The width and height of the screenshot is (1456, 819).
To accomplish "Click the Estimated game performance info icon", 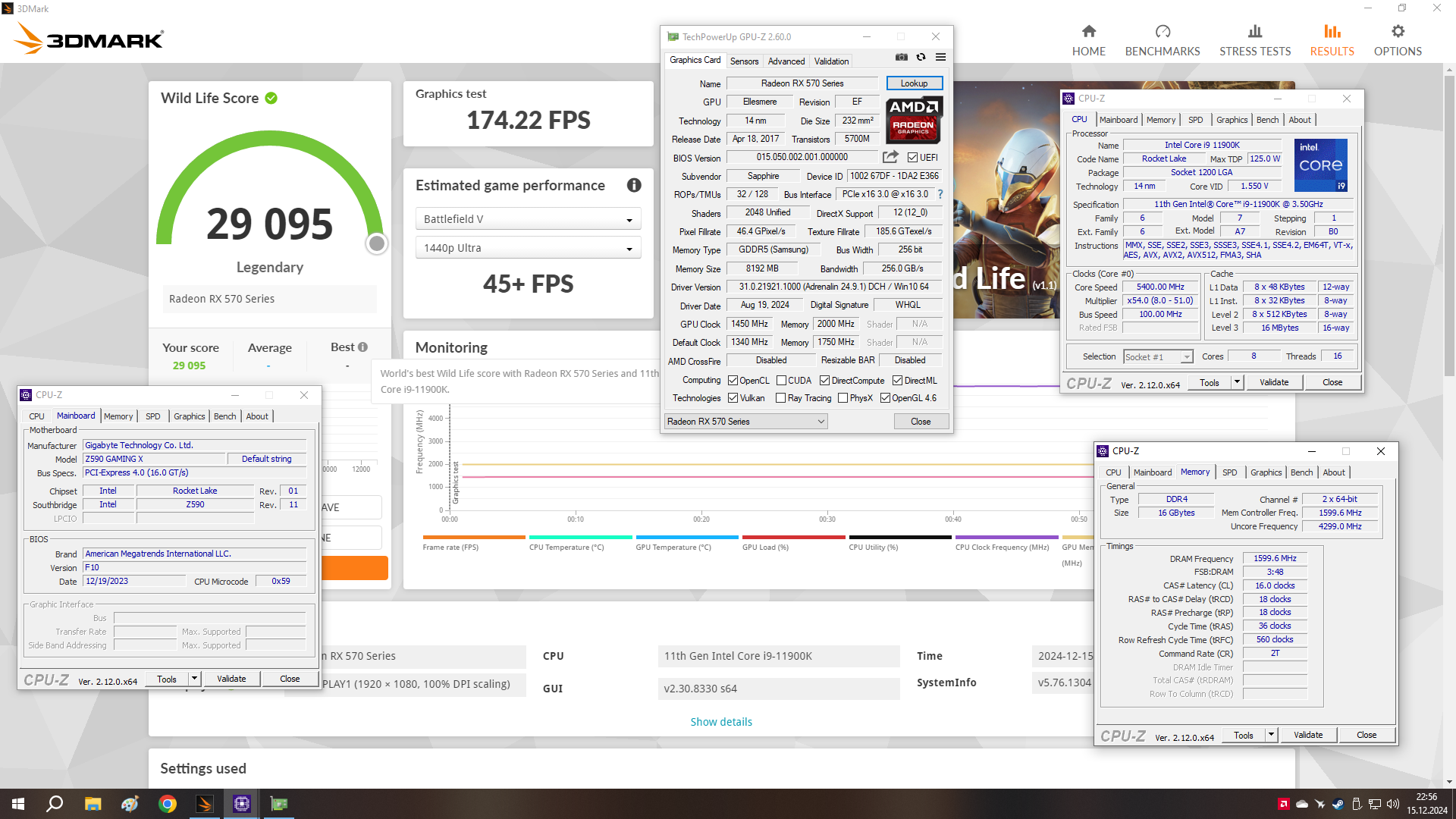I will click(x=634, y=185).
